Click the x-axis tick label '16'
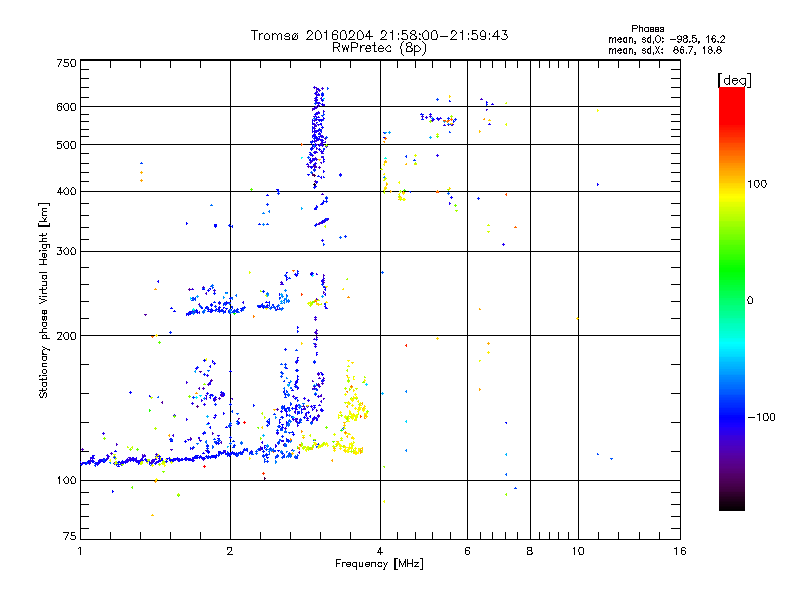The image size is (800, 600). [680, 551]
